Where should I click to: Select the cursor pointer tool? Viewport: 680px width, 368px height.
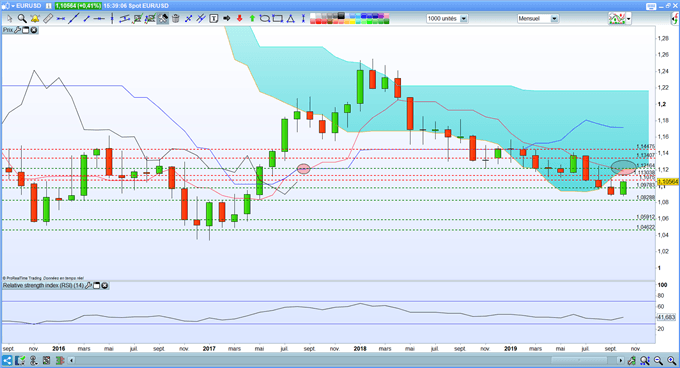pyautogui.click(x=10, y=19)
